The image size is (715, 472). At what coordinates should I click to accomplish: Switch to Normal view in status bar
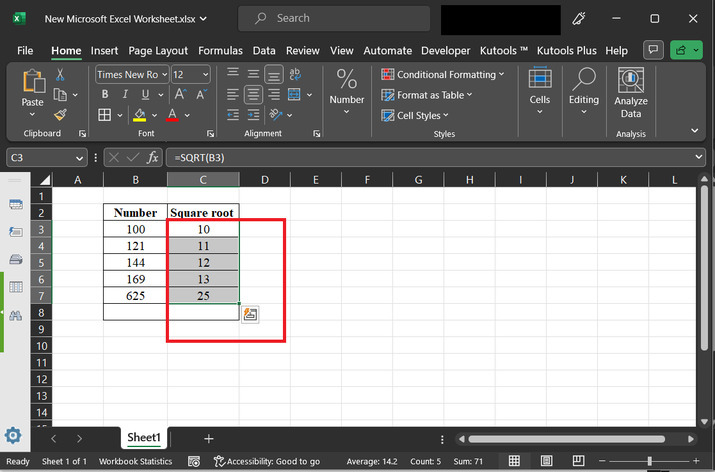point(514,461)
